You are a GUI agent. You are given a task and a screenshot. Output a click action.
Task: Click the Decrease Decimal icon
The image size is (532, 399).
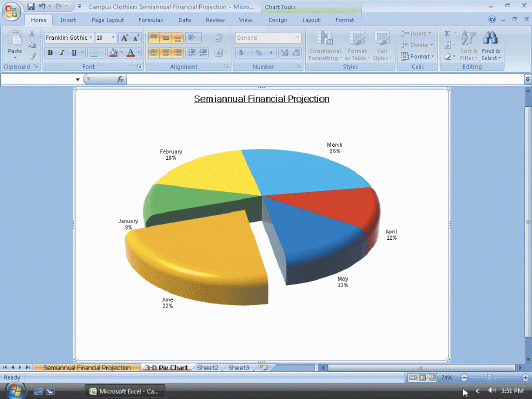[296, 53]
